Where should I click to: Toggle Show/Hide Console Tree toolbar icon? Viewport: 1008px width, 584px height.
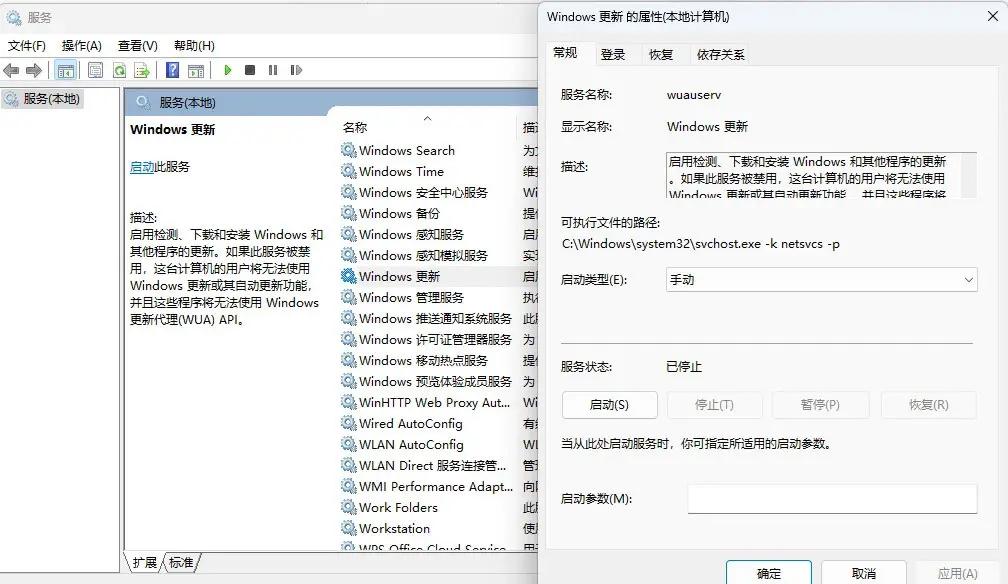[66, 70]
